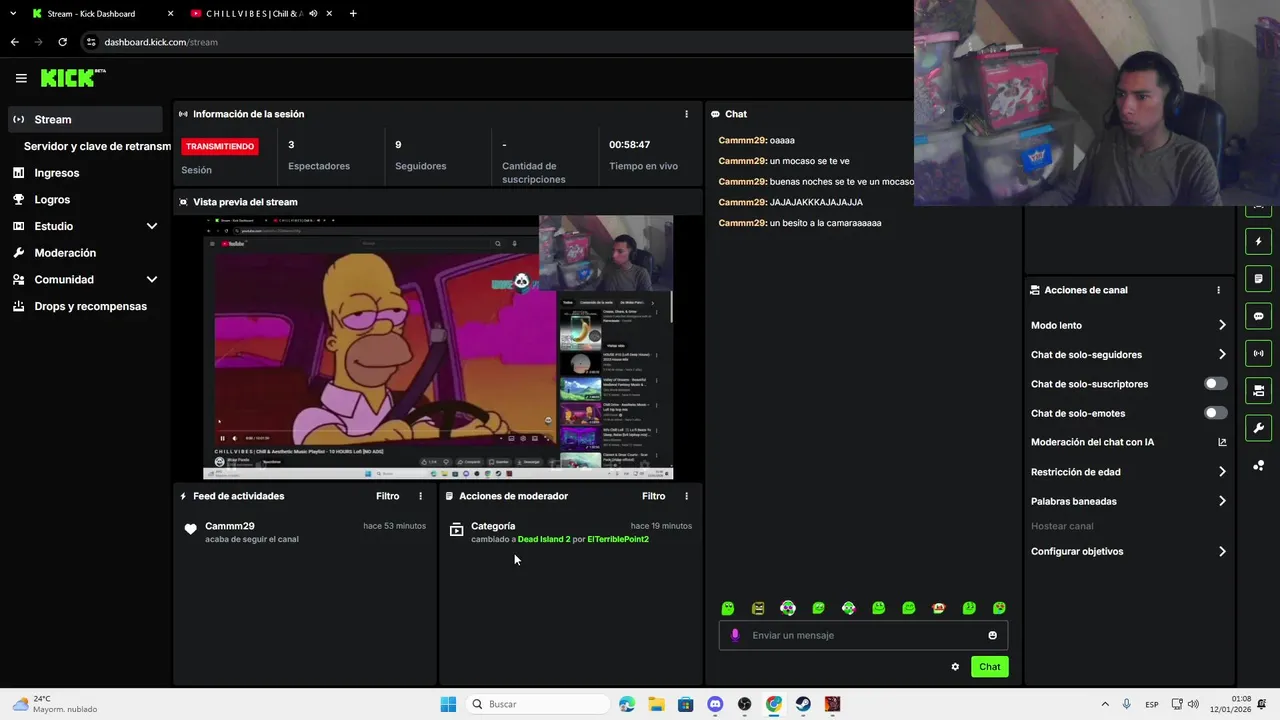
Task: Open the Windows Start menu
Action: point(448,704)
